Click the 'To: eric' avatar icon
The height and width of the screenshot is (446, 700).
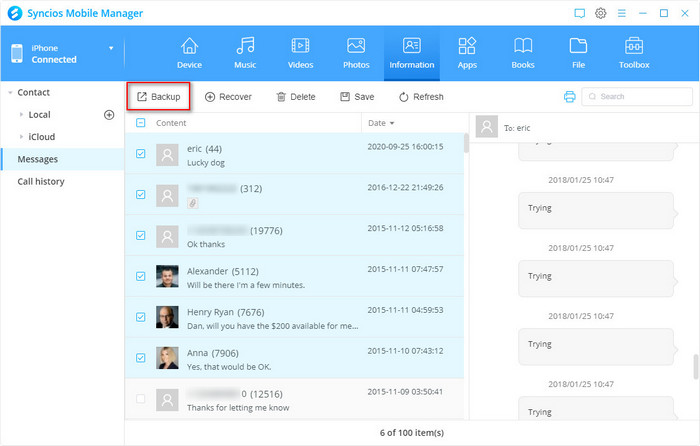coord(487,127)
